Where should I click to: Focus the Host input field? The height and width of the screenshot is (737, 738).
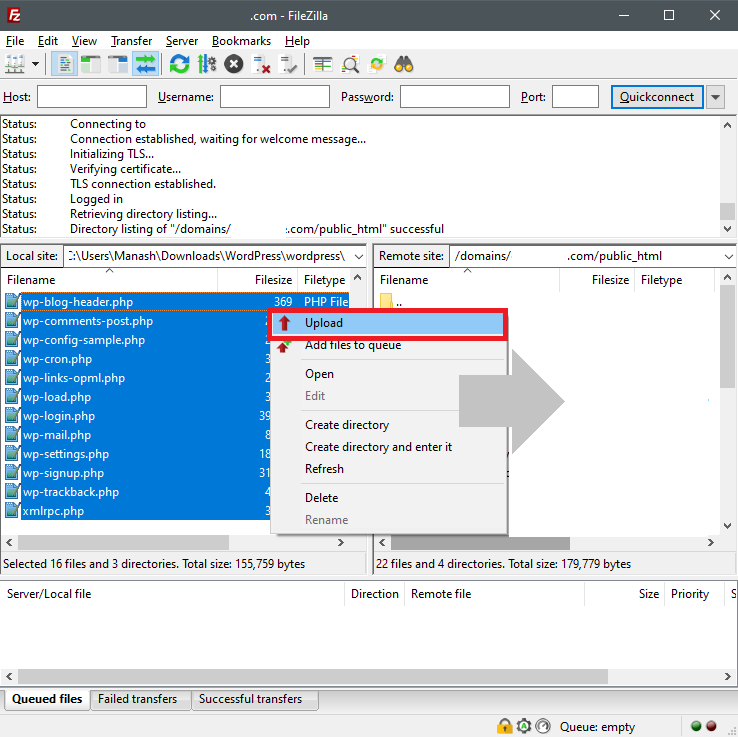(92, 96)
